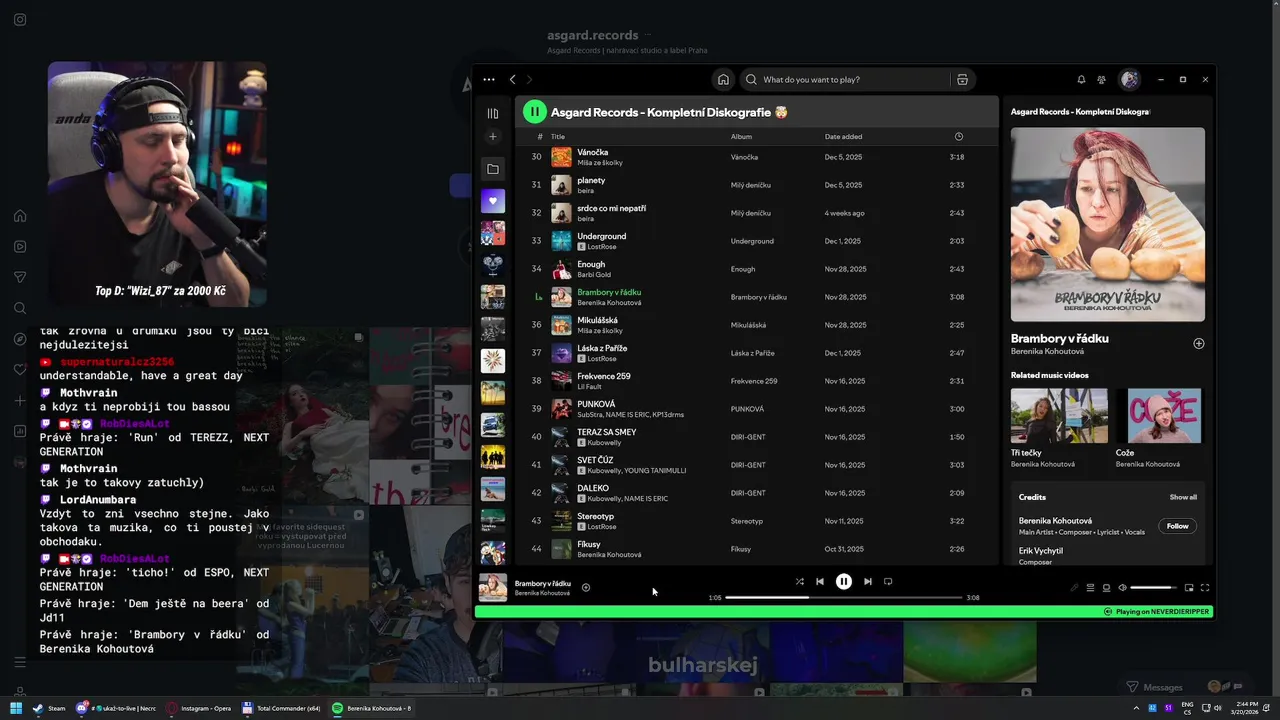This screenshot has width=1280, height=720.
Task: Open the Miniplayer icon
Action: tap(1189, 588)
